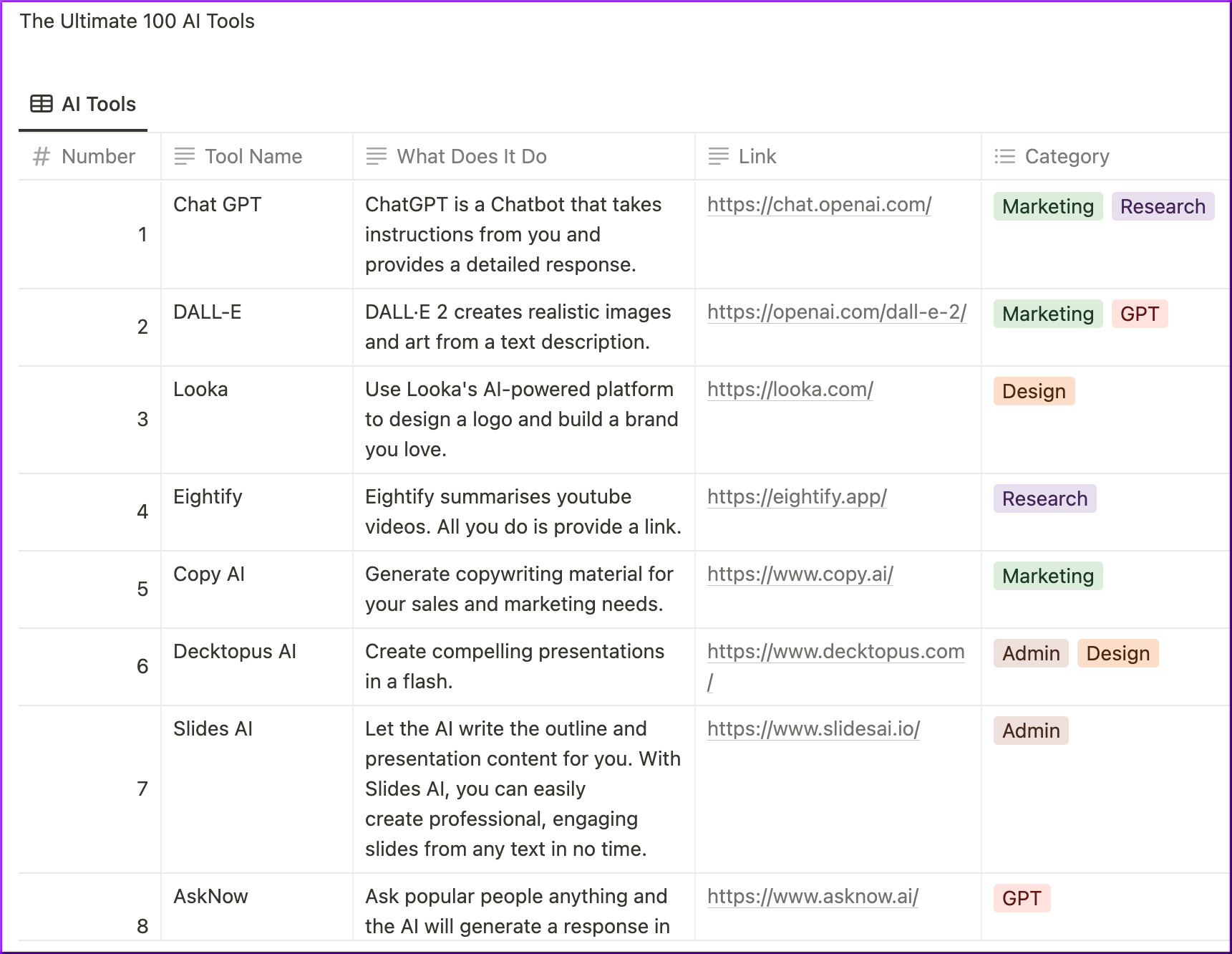Click the GPT tag in DALL-E row

point(1140,314)
